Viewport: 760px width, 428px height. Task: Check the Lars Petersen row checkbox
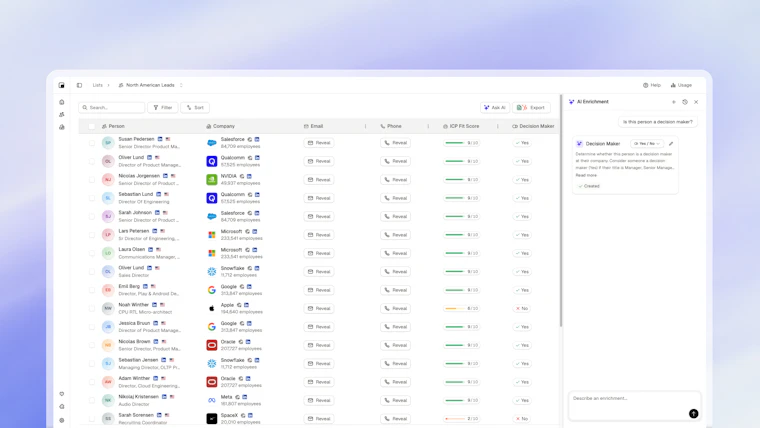click(x=92, y=235)
